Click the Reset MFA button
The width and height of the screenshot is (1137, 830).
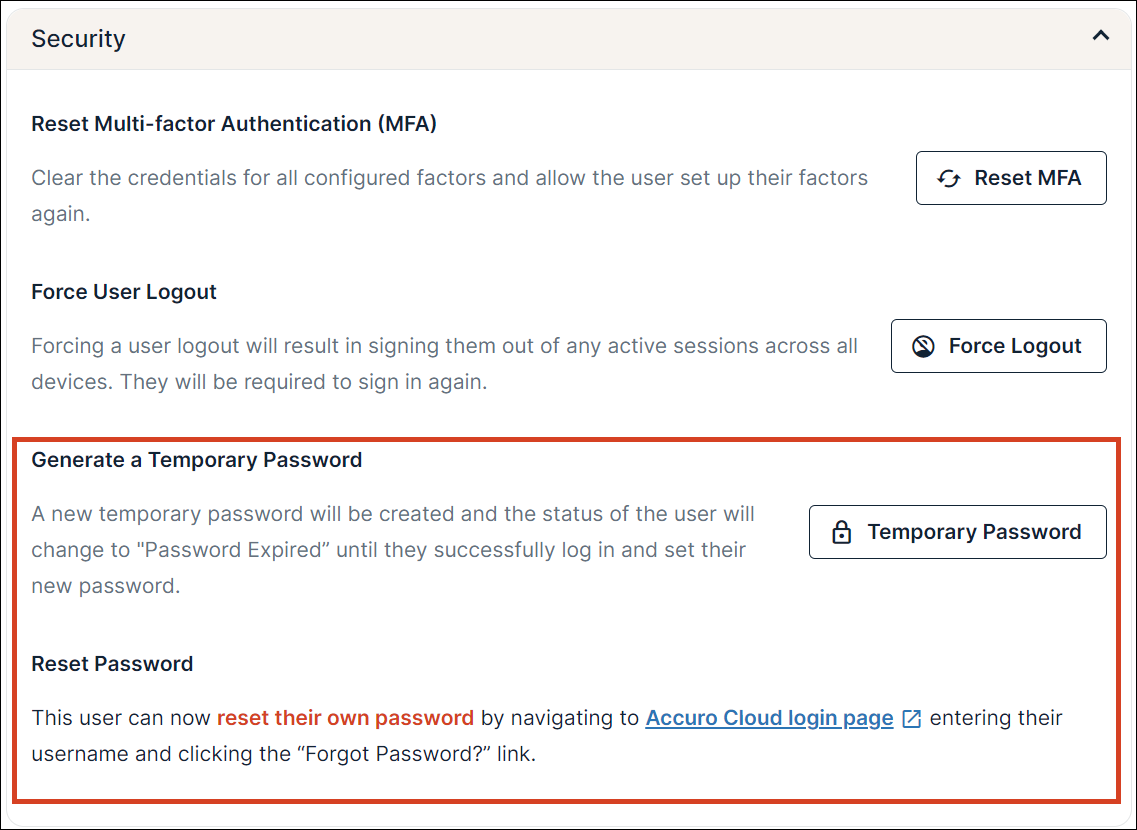(x=1011, y=178)
